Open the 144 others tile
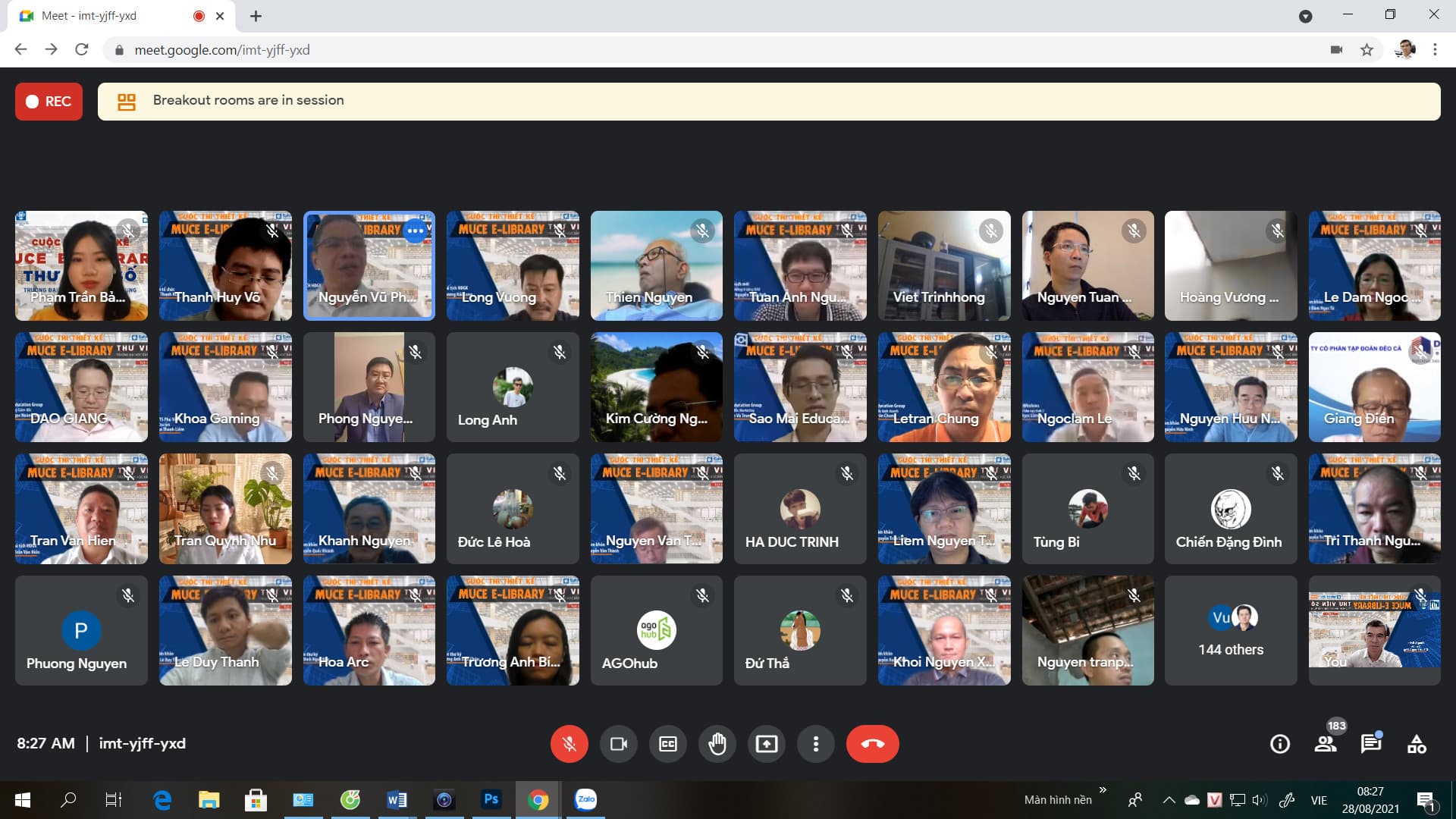Screen dimensions: 1456x819 [1231, 630]
